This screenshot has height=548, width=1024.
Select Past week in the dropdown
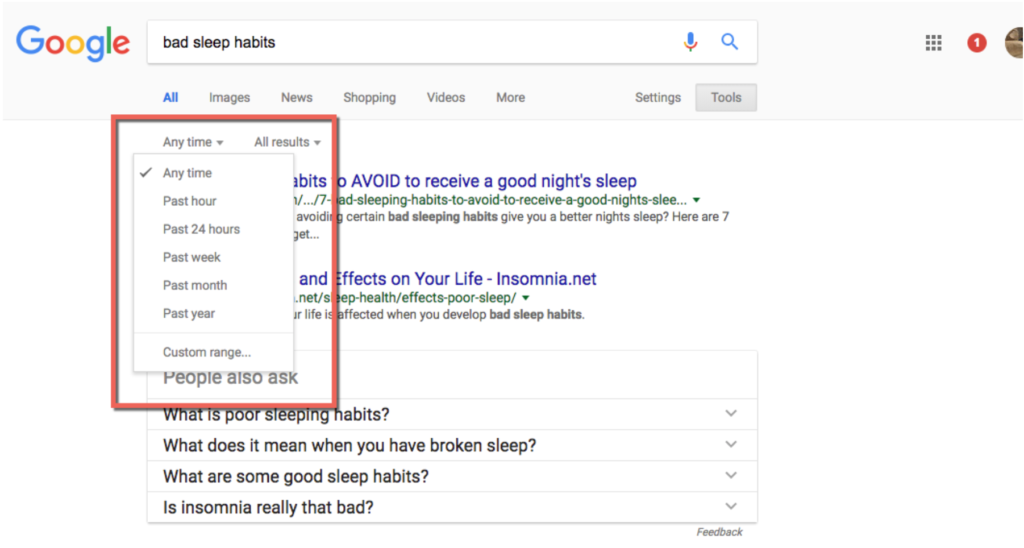pos(191,257)
